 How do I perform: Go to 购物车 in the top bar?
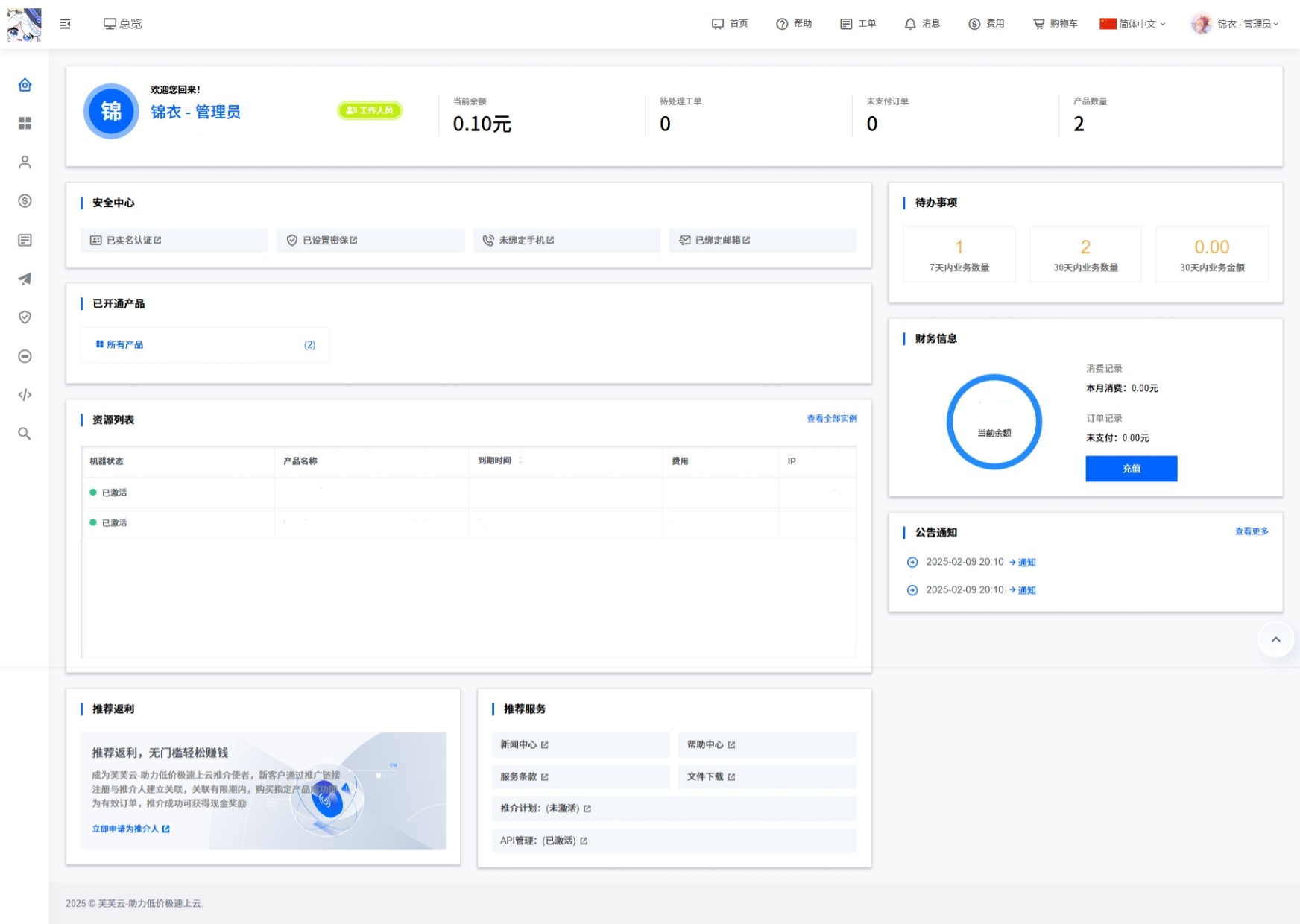pos(1055,24)
